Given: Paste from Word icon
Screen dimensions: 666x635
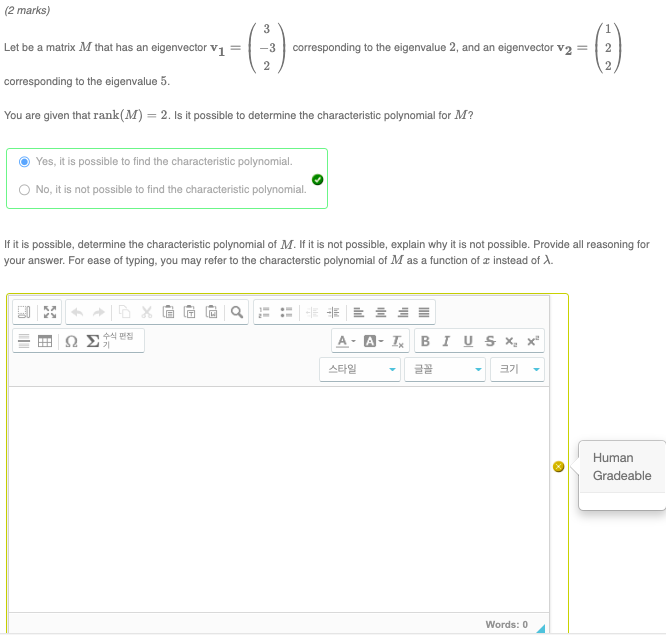Looking at the screenshot, I should coord(211,312).
